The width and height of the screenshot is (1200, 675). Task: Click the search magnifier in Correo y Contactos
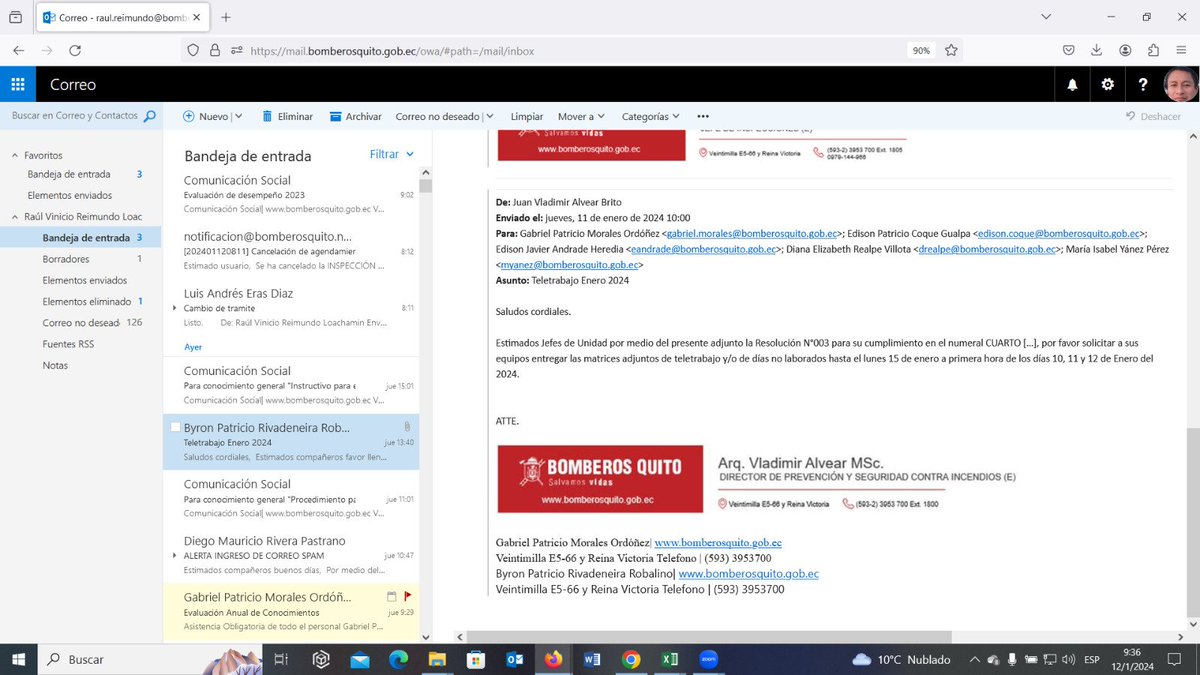pyautogui.click(x=149, y=116)
